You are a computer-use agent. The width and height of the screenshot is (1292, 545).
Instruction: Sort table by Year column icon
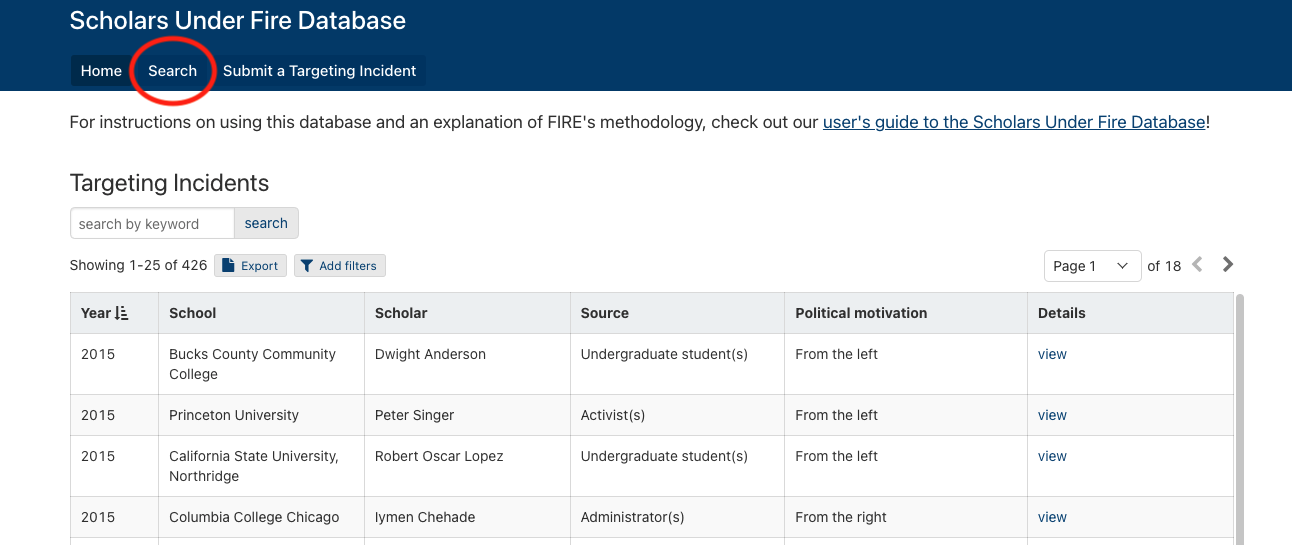[x=122, y=313]
